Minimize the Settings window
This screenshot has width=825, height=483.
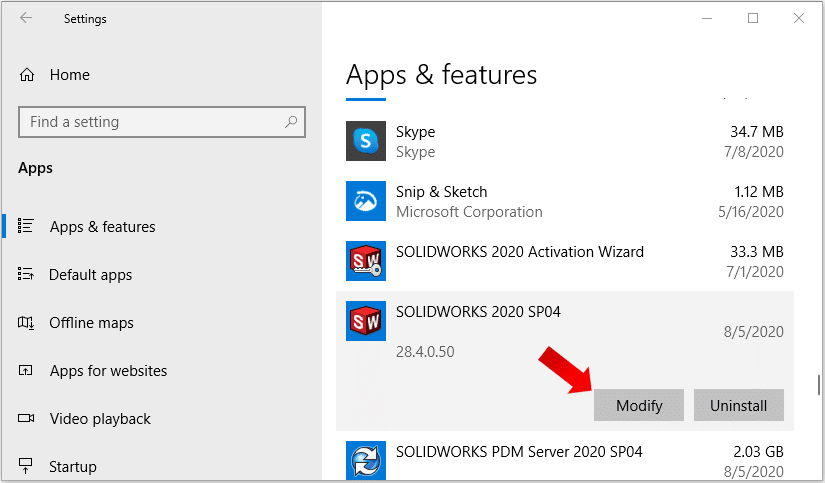coord(707,18)
